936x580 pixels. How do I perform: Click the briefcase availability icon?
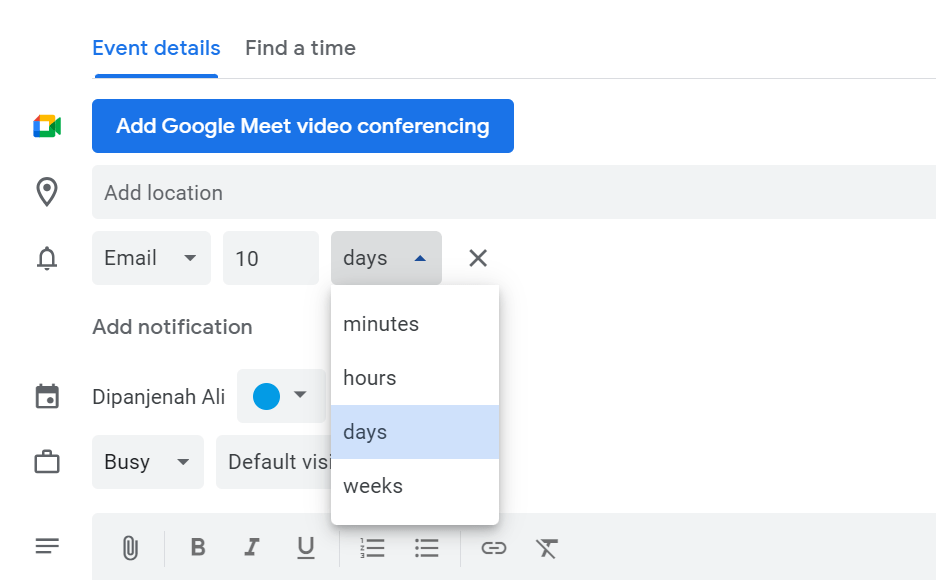click(47, 462)
